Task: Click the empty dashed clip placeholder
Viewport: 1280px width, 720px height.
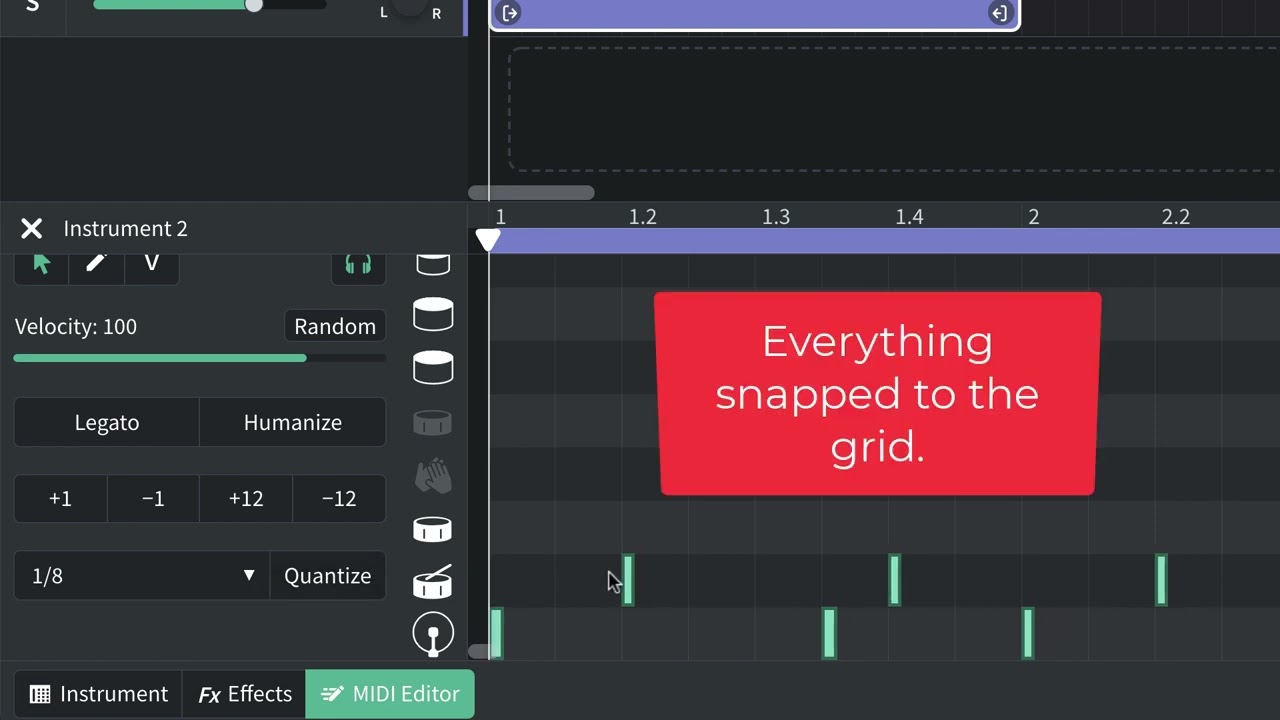Action: tap(894, 109)
